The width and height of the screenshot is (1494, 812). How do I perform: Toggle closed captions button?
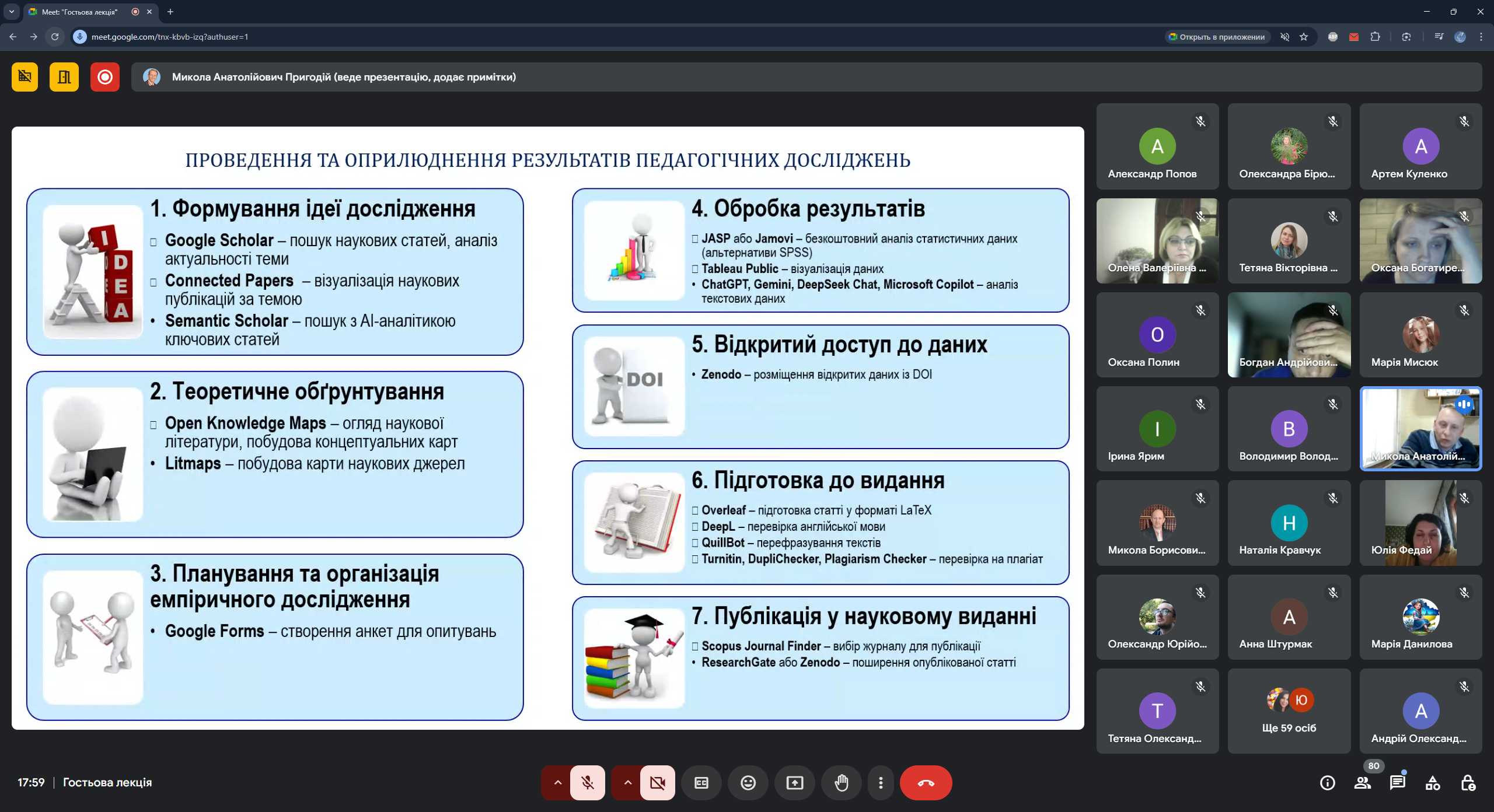pos(701,782)
